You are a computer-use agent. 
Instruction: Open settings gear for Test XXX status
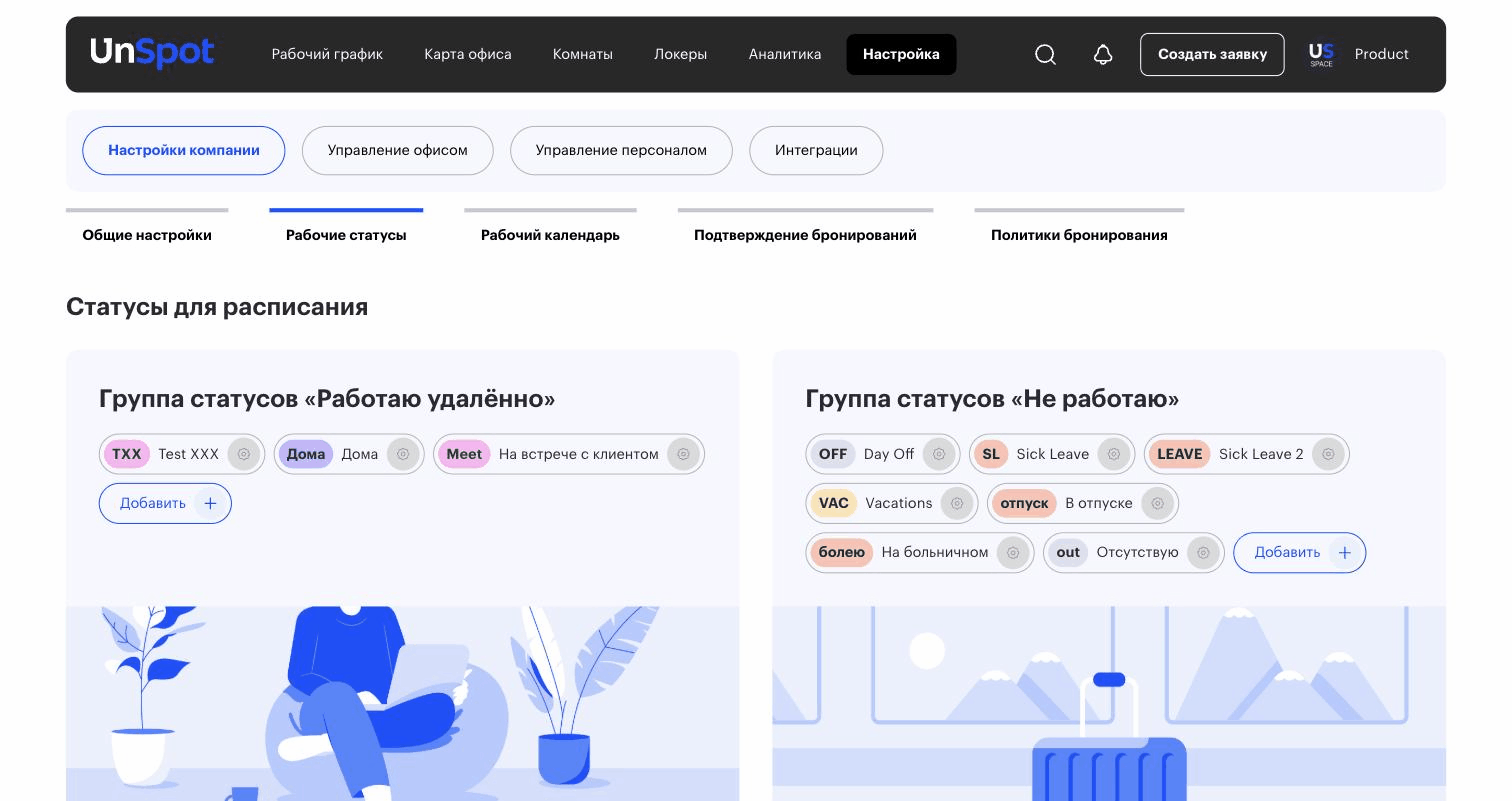[243, 454]
